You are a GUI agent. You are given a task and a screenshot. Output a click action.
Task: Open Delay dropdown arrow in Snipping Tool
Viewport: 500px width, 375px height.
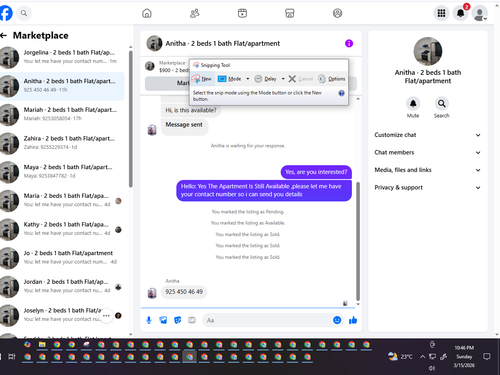click(283, 79)
